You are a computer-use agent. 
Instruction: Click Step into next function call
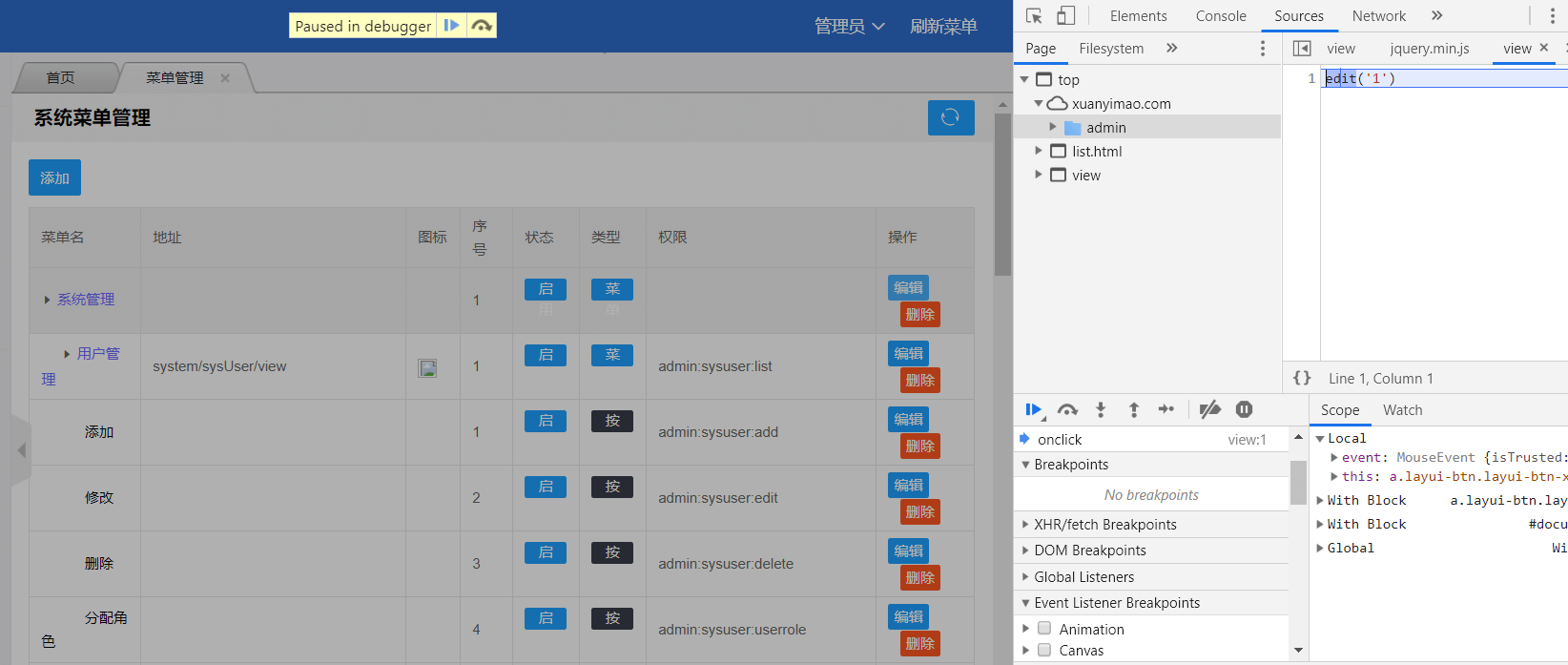click(1101, 409)
